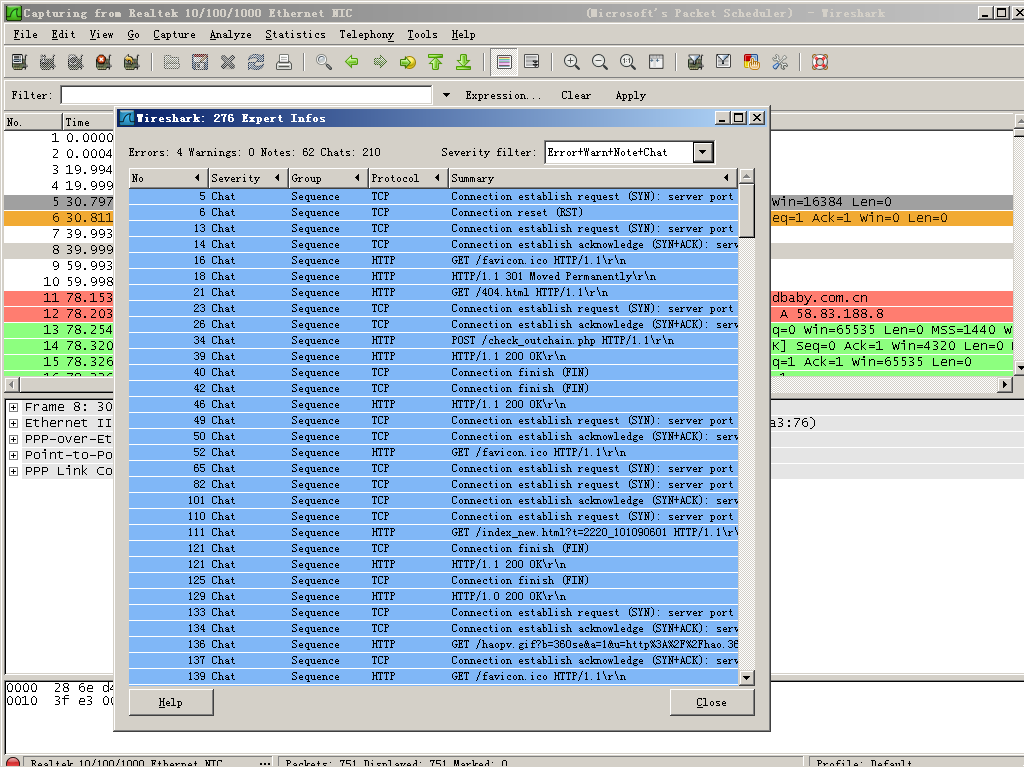
Task: Click the capture options toolbar icon
Action: (48, 62)
